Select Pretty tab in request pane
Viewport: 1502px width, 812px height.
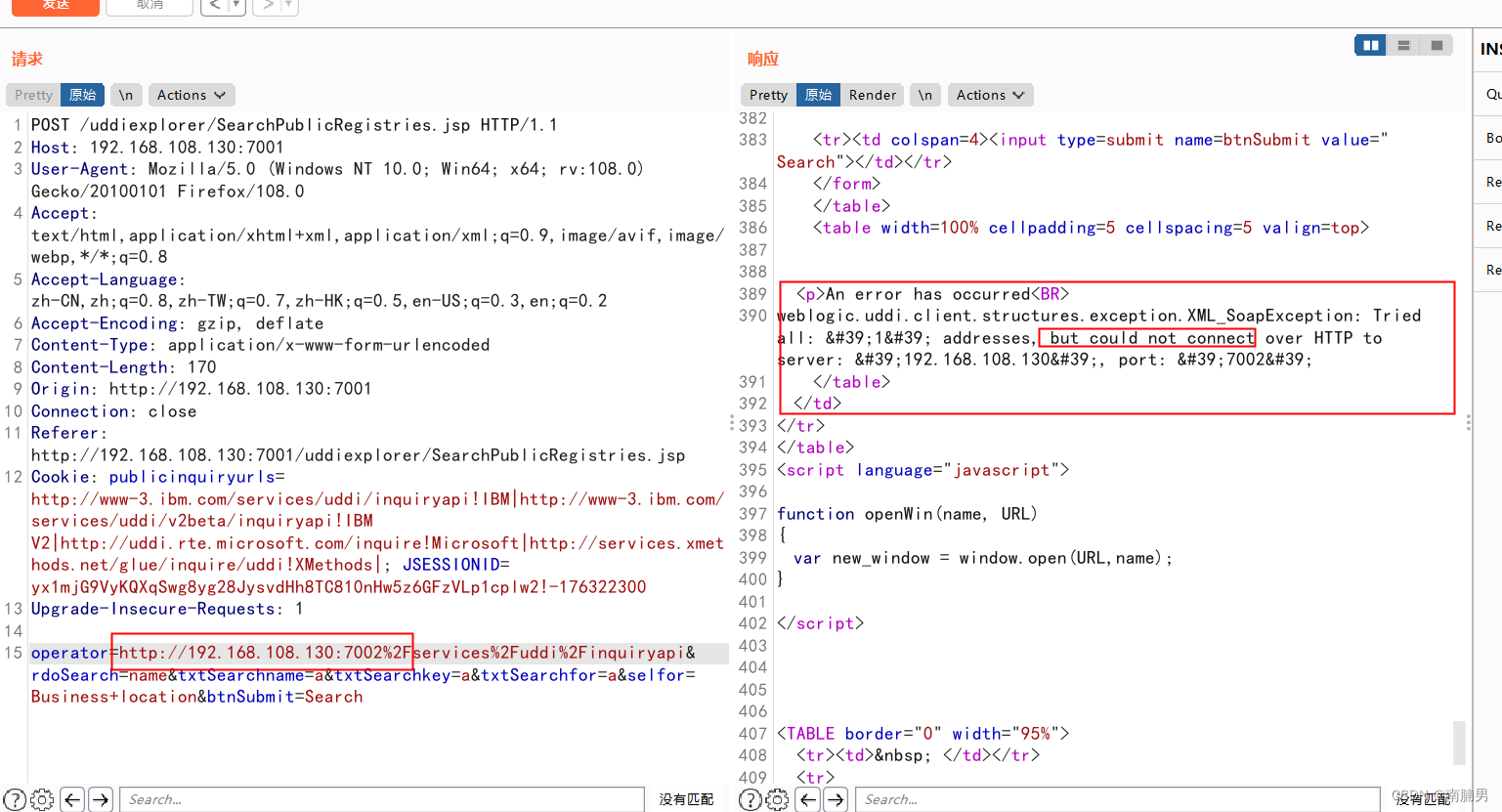(34, 95)
